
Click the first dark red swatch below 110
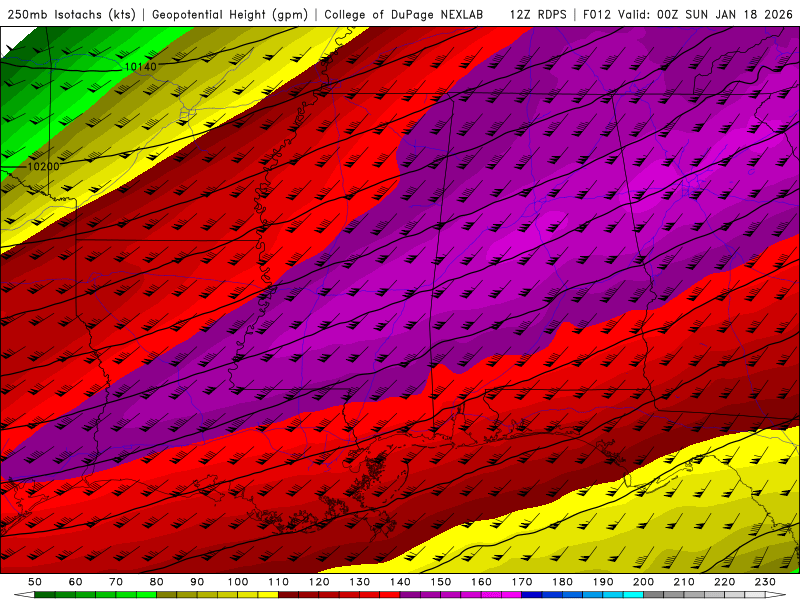(x=289, y=595)
